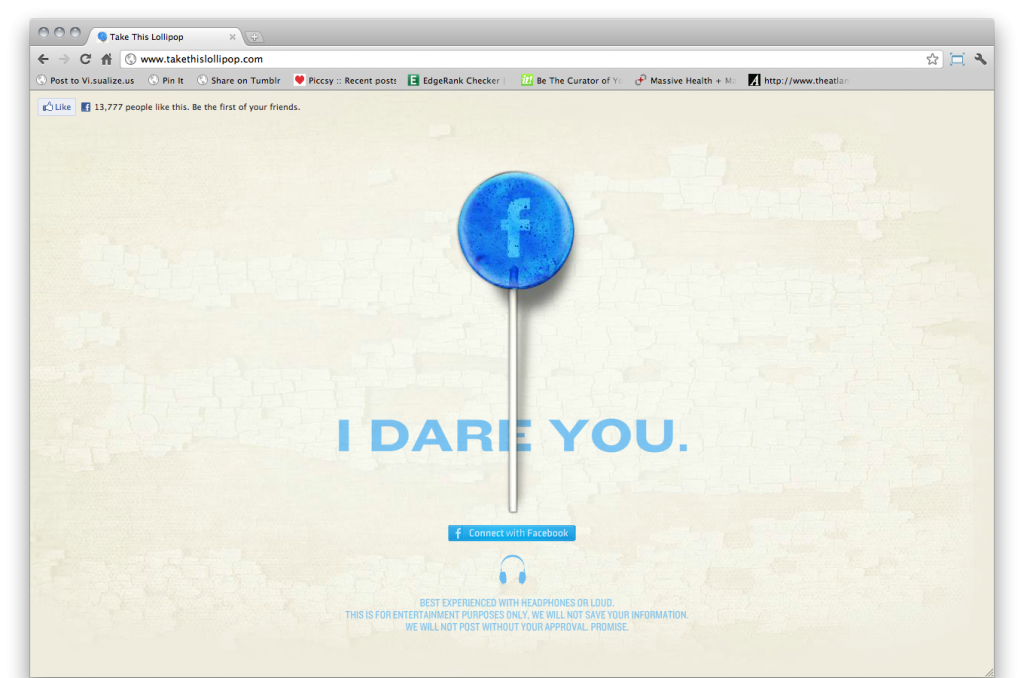Click 'BEST EXPERIENCED WITH HEADPHONES OR LOUD' text
This screenshot has width=1024, height=678.
517,603
